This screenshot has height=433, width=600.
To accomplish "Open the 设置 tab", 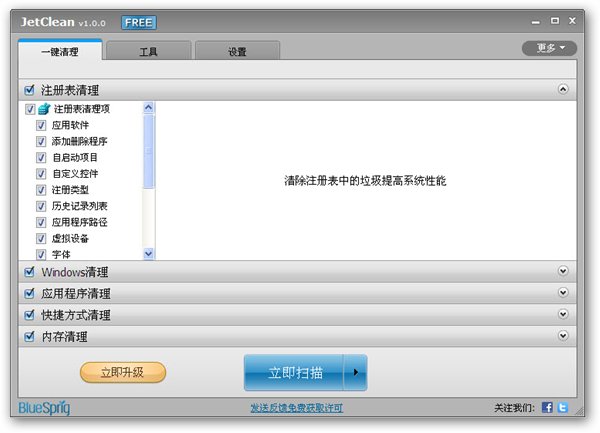I will tap(237, 51).
